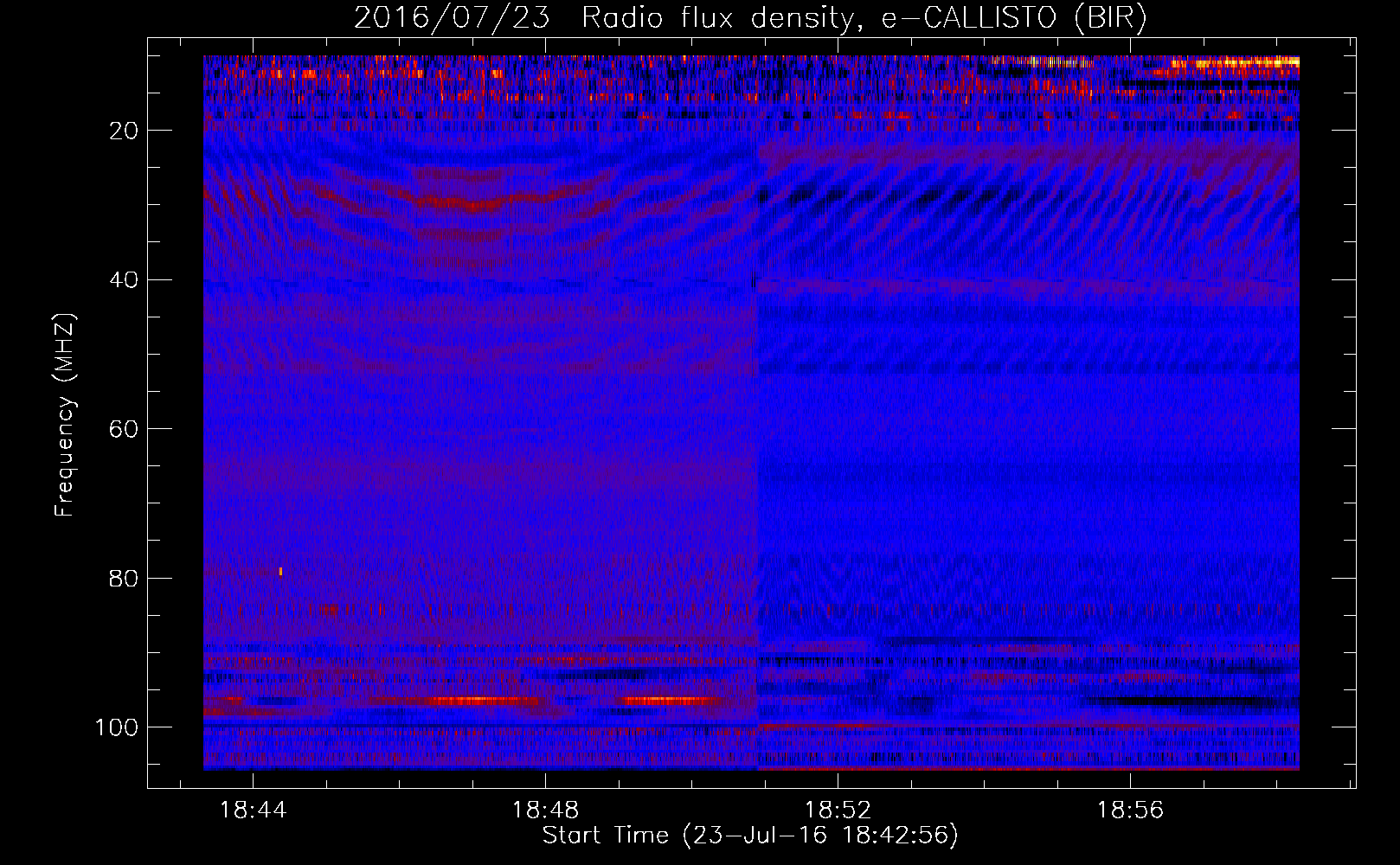1400x865 pixels.
Task: Click the 18:52 time tick label
Action: point(838,811)
